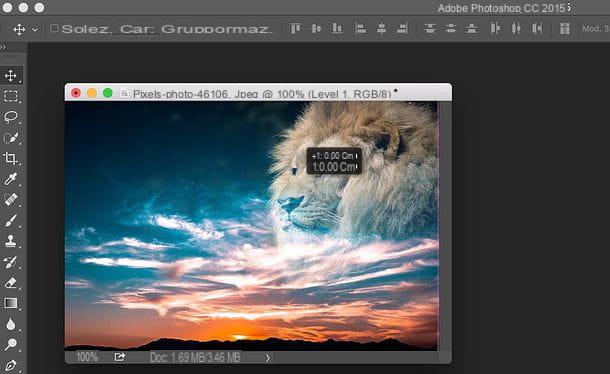Click Distribute Vertical Centers icon
The image size is (610, 374).
[x=451, y=28]
